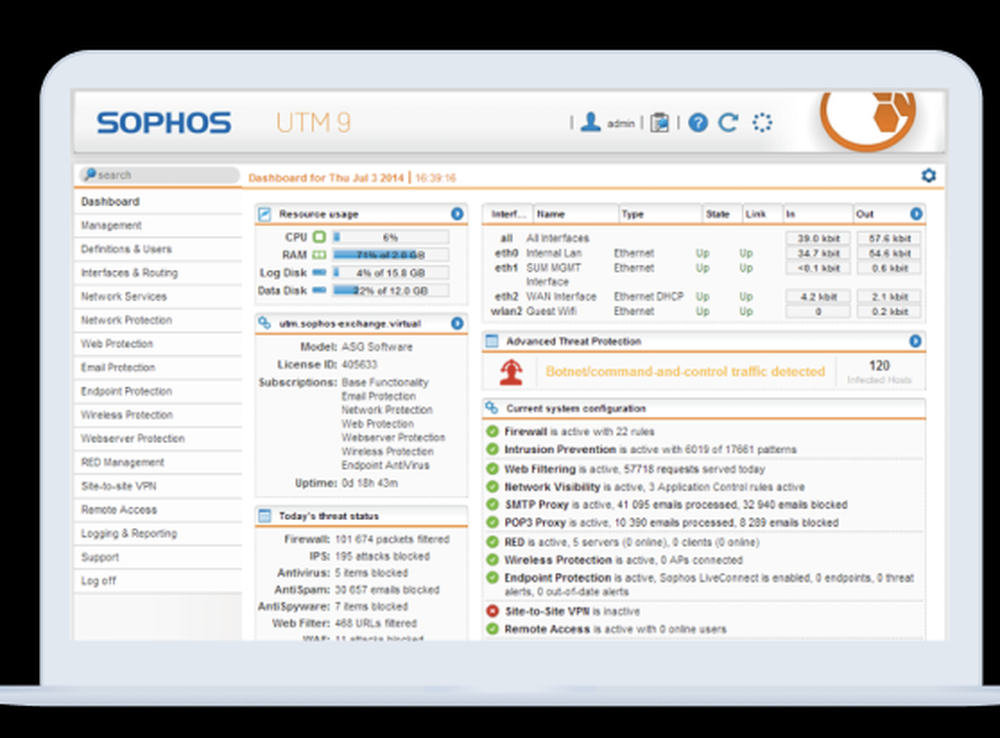Screen dimensions: 1000x738
Task: Click the Data Disk drive icon
Action: (x=320, y=290)
